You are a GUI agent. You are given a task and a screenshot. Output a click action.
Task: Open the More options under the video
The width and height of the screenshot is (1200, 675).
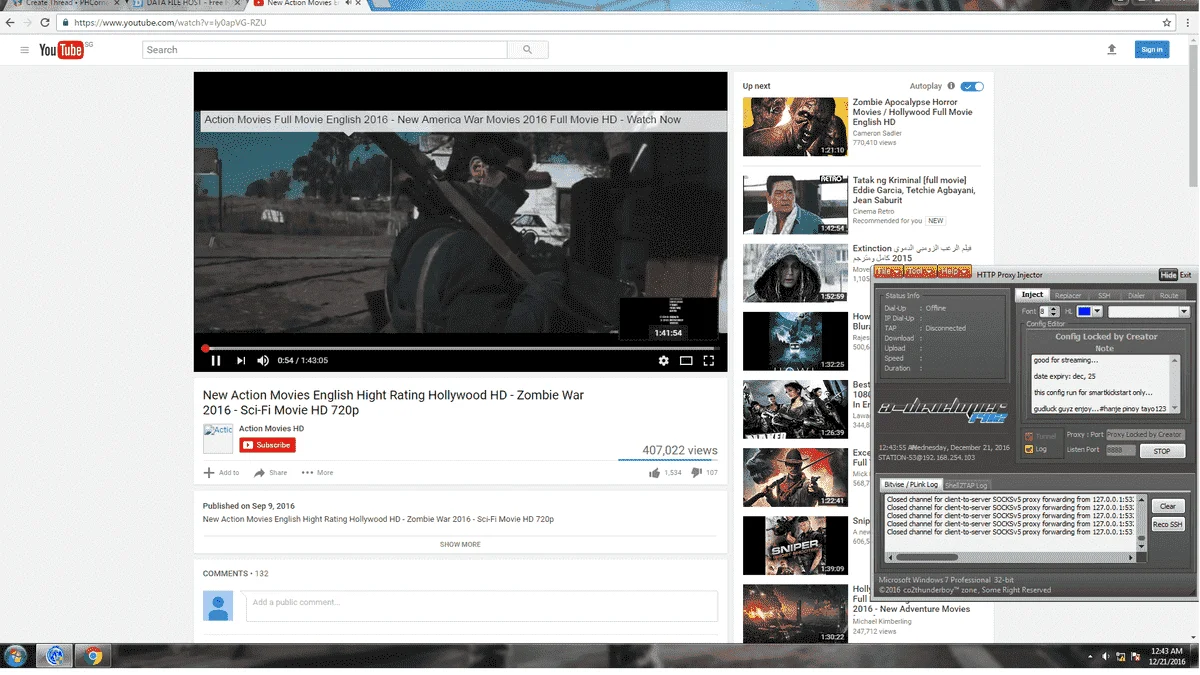(x=318, y=473)
